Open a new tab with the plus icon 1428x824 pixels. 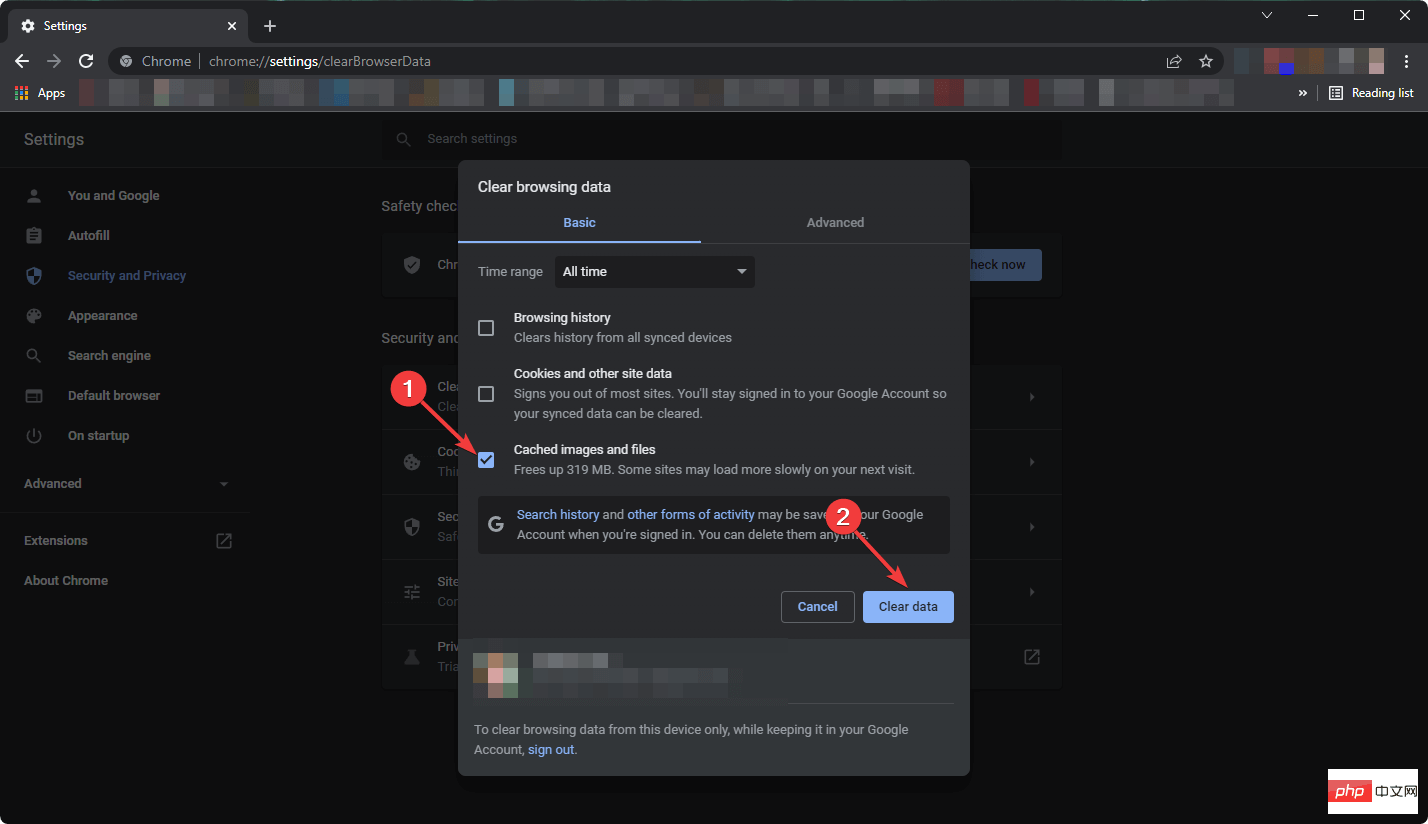(x=269, y=26)
